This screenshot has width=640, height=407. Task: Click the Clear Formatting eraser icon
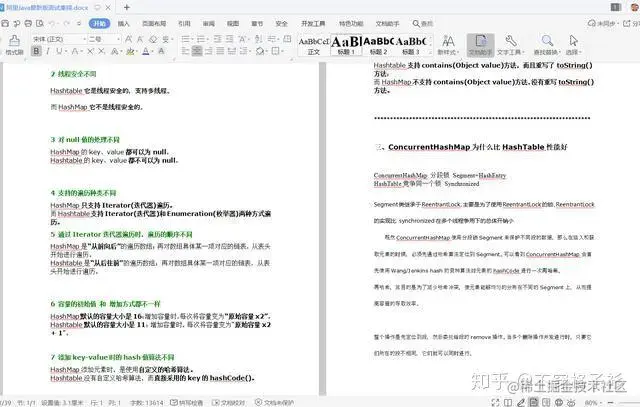click(153, 39)
